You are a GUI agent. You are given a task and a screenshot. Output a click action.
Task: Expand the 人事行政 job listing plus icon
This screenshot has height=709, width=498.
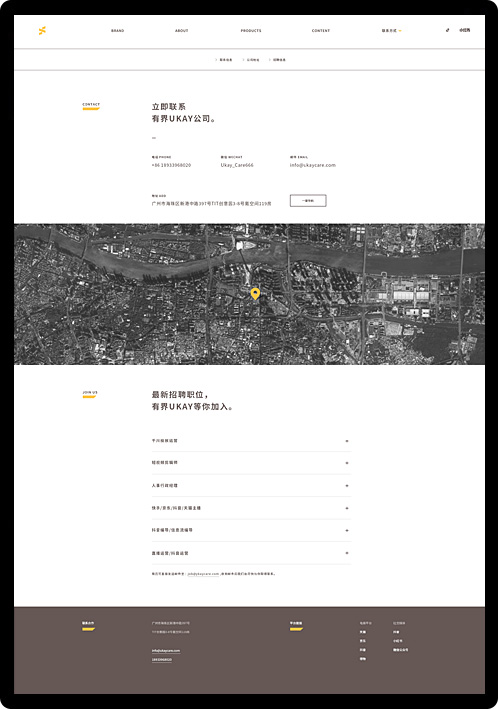347,486
